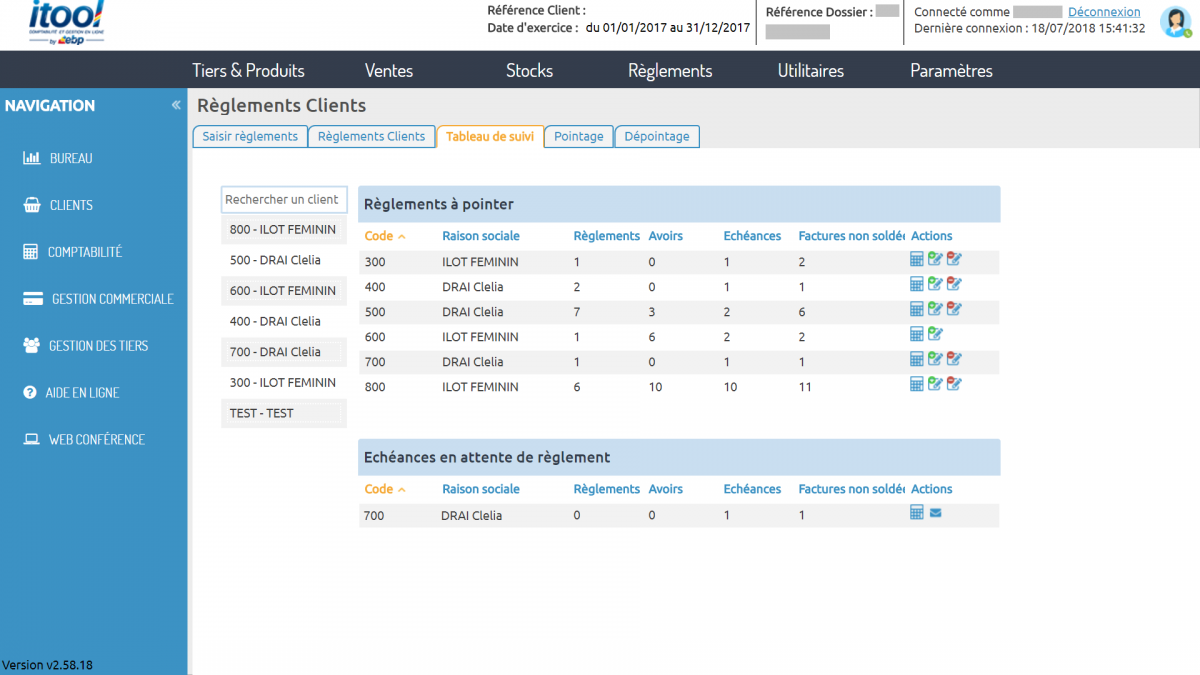Sort Règlements à pointer by Echéances column
The image size is (1200, 675).
(x=752, y=236)
